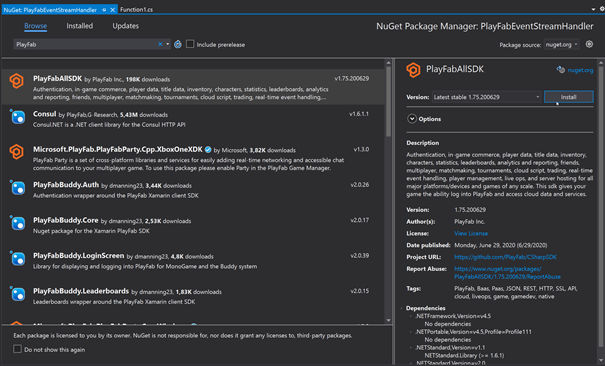Select the PlayFabBuddy.Auth package title
Viewport: 605px width, 366px height.
66,185
